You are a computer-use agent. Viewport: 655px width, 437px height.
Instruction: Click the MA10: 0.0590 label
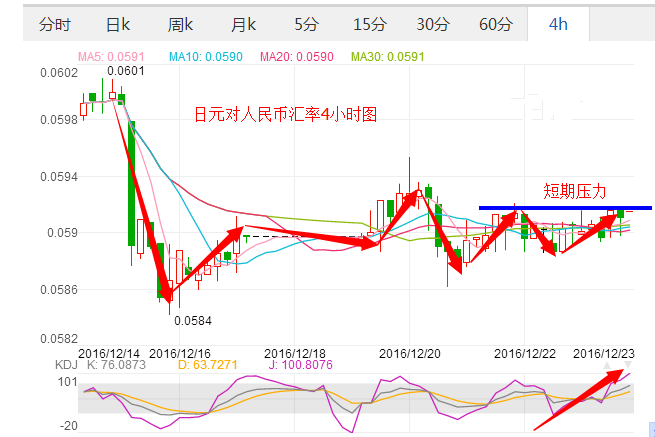click(206, 56)
